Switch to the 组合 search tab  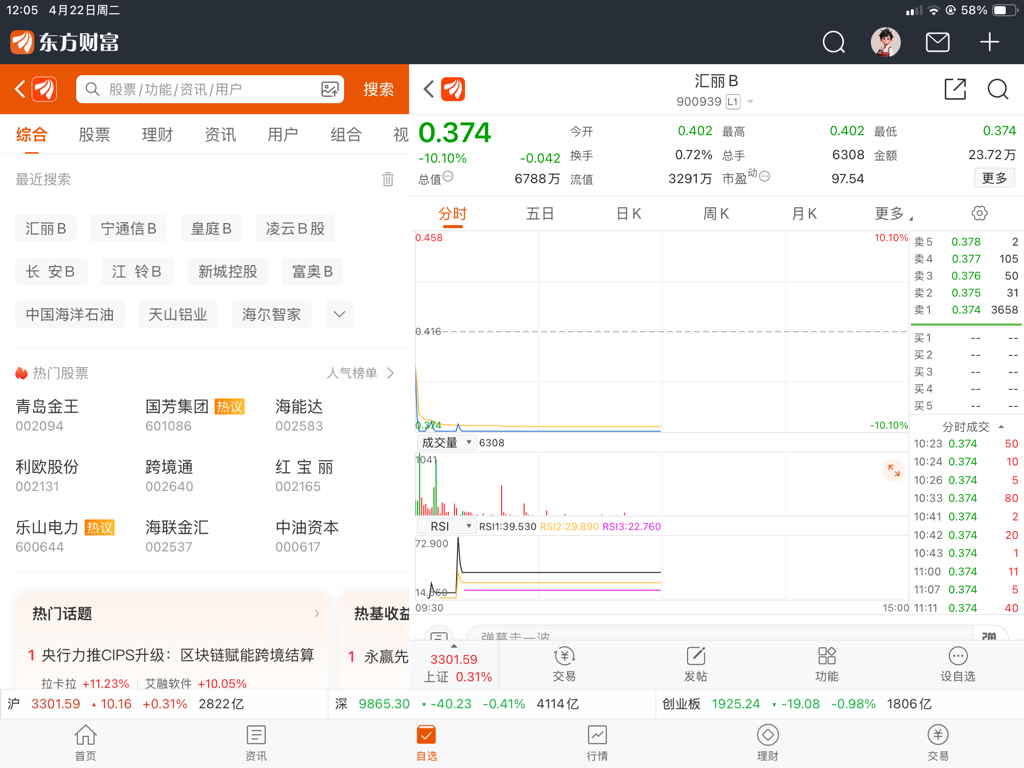345,135
